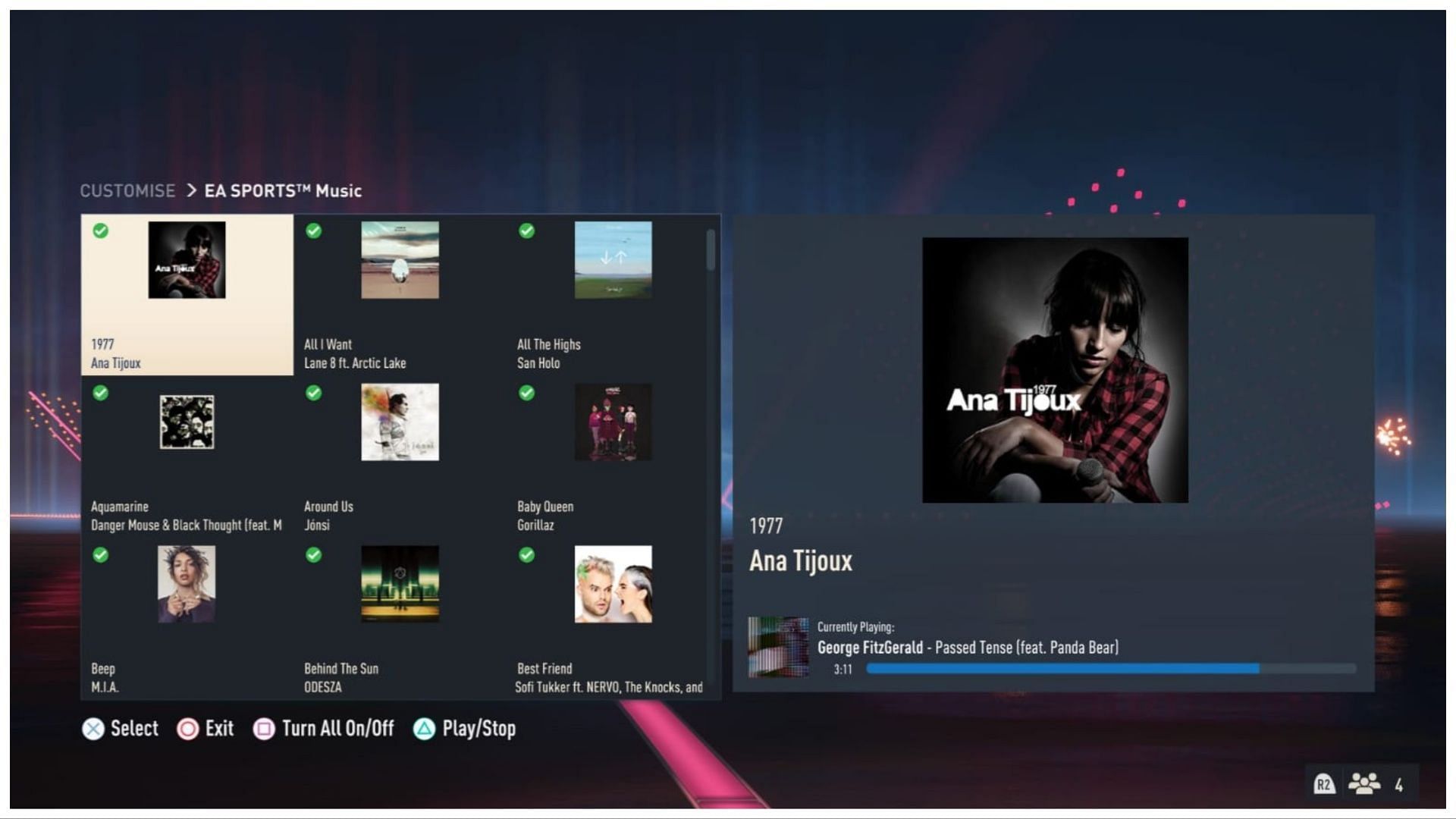Click the breadcrumb arrow after CUSTOMISE
Viewport: 1456px width, 819px height.
[191, 190]
